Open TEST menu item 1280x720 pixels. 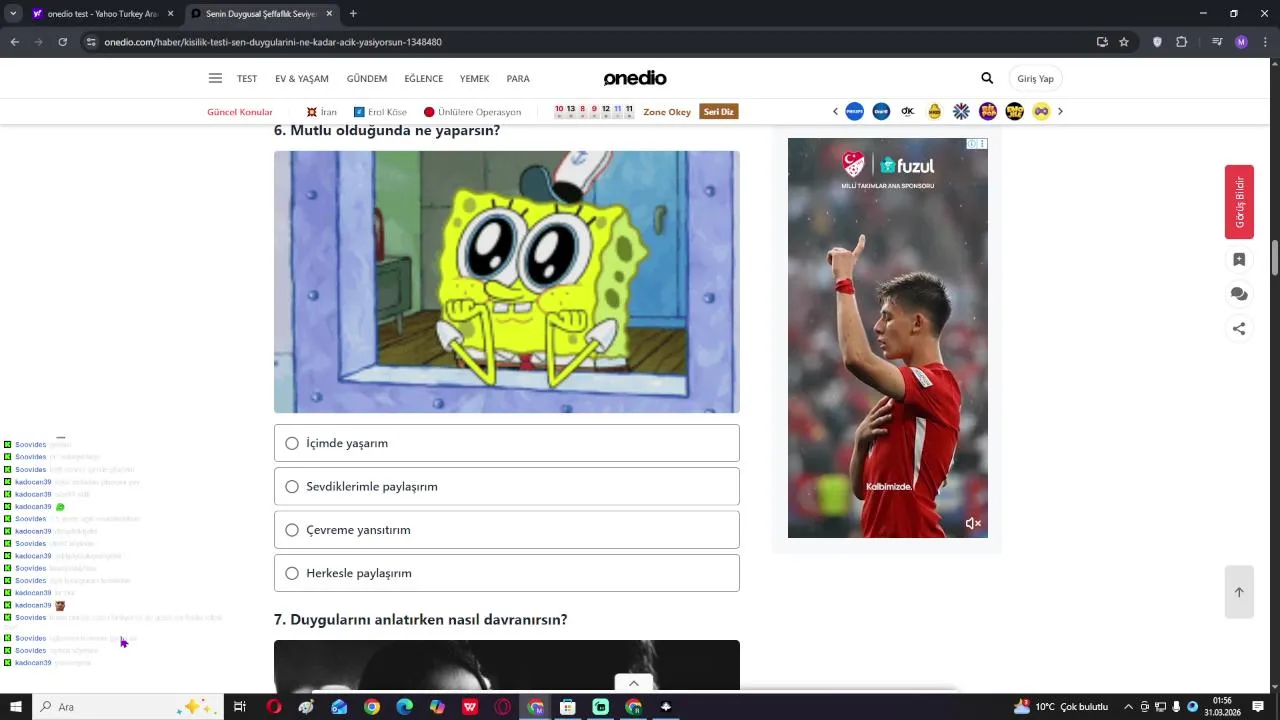247,79
